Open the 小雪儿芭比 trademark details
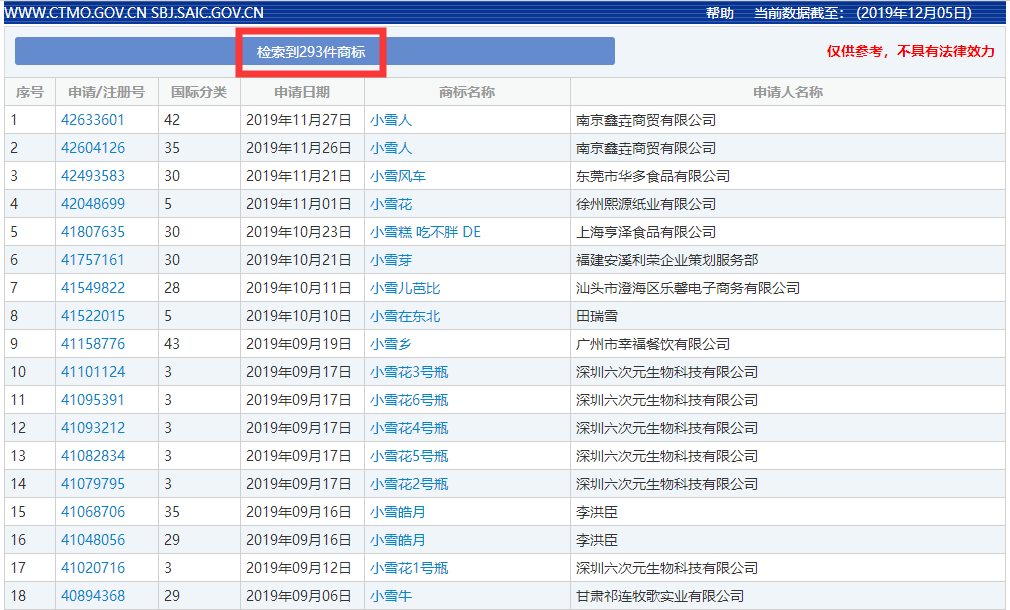 (x=404, y=288)
